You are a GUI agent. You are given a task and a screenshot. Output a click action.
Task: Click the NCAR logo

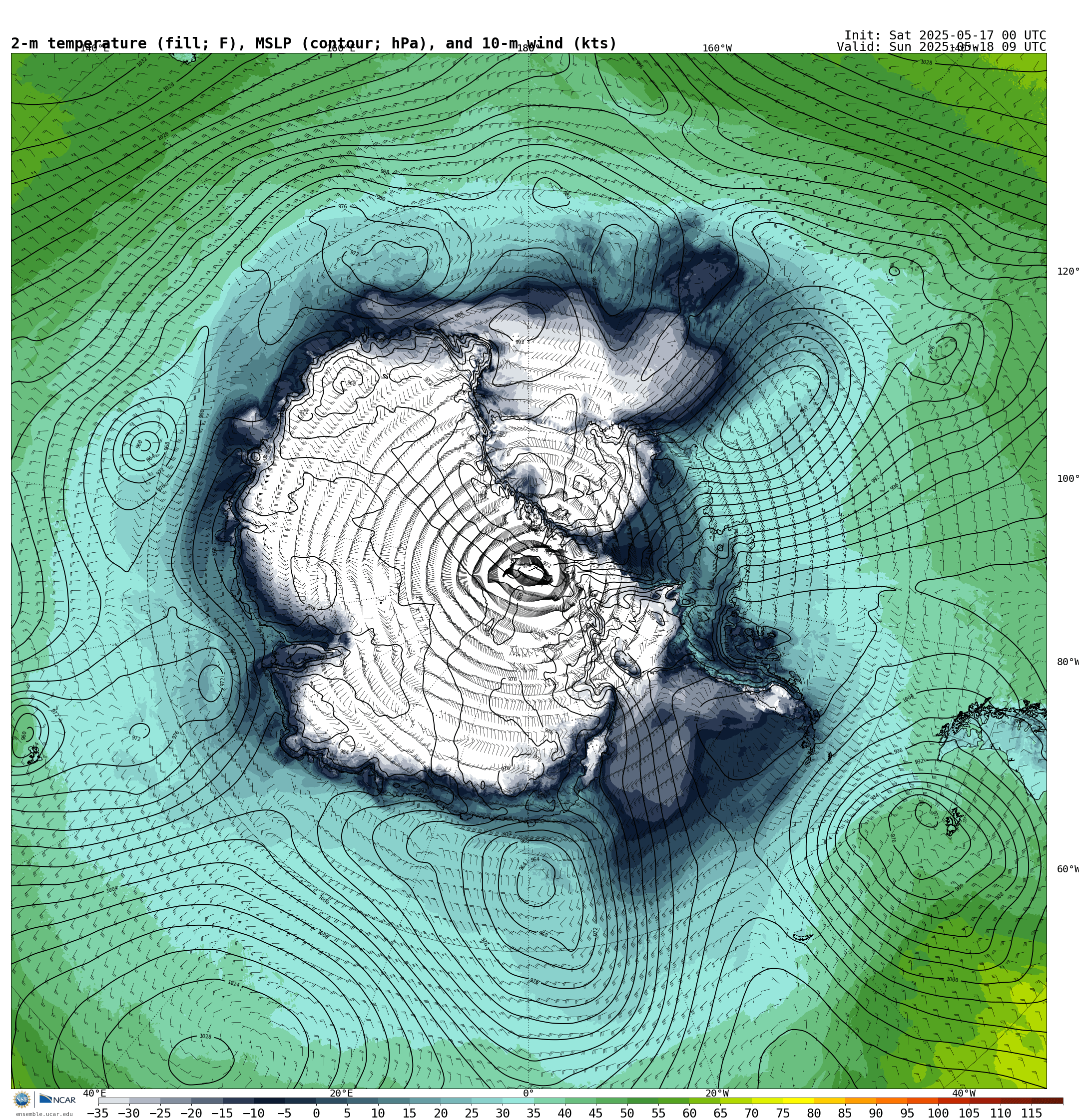point(58,1100)
